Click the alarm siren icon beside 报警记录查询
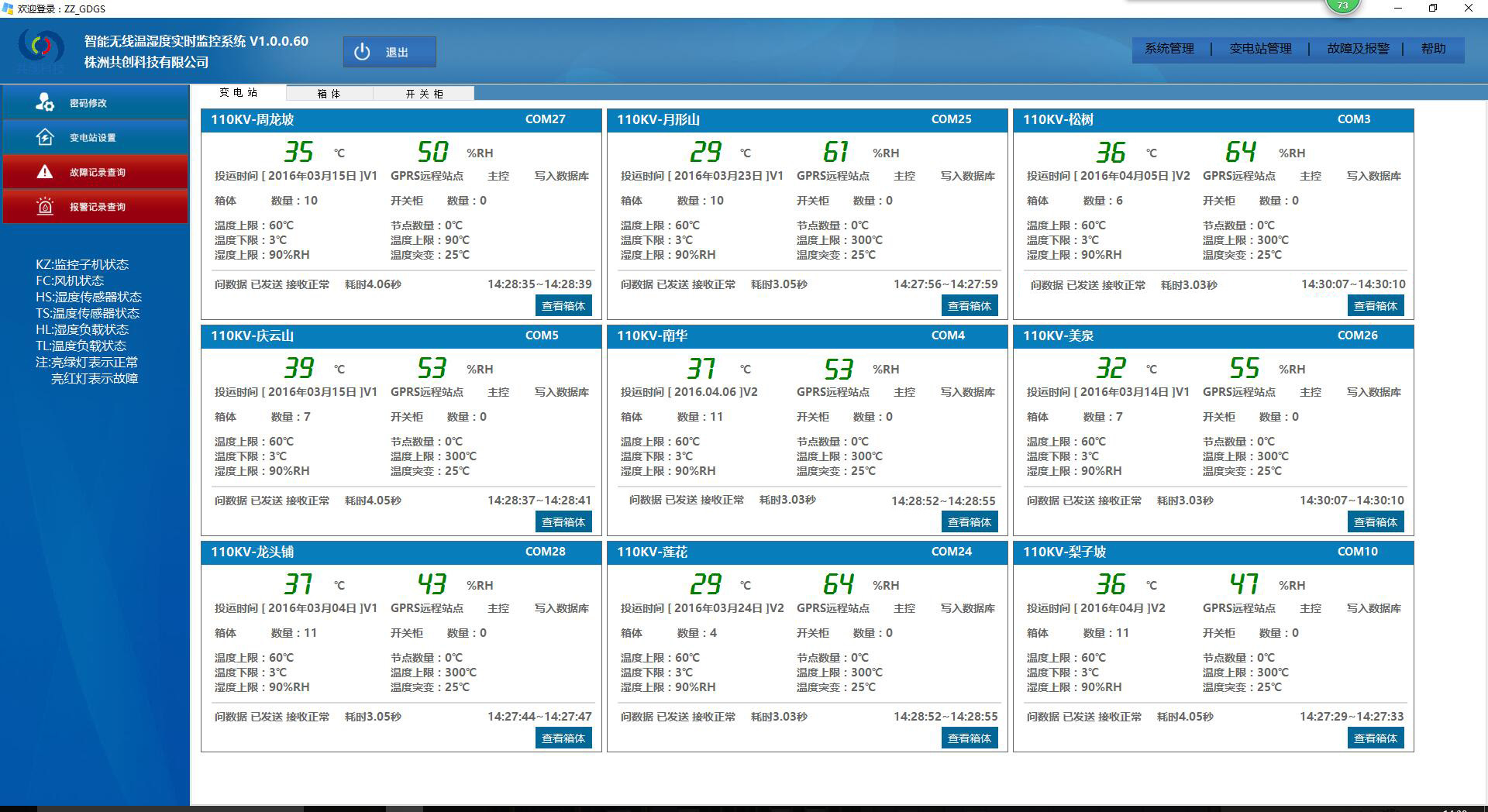Viewport: 1488px width, 812px height. pyautogui.click(x=45, y=206)
